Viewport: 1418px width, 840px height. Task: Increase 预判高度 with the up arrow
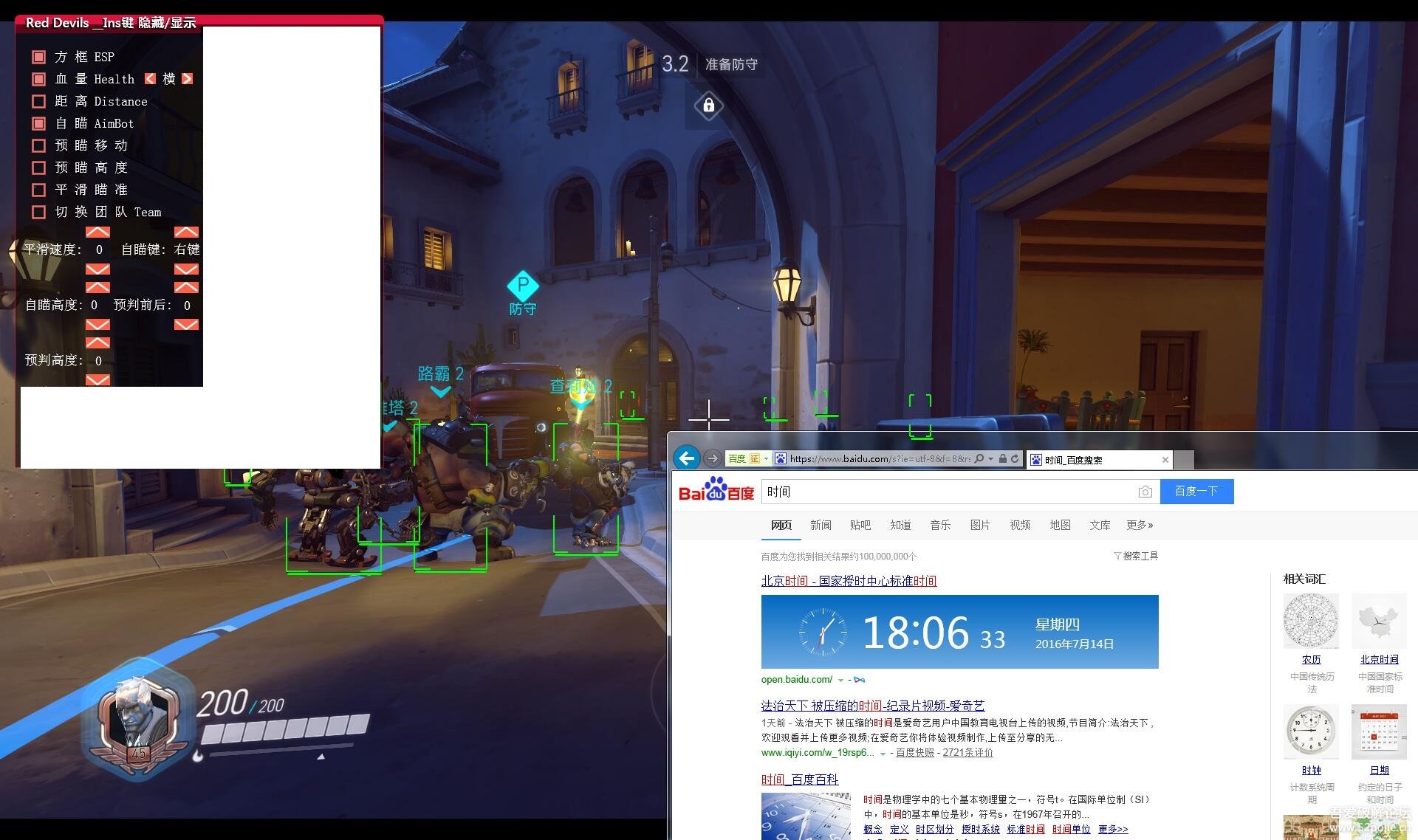point(97,342)
